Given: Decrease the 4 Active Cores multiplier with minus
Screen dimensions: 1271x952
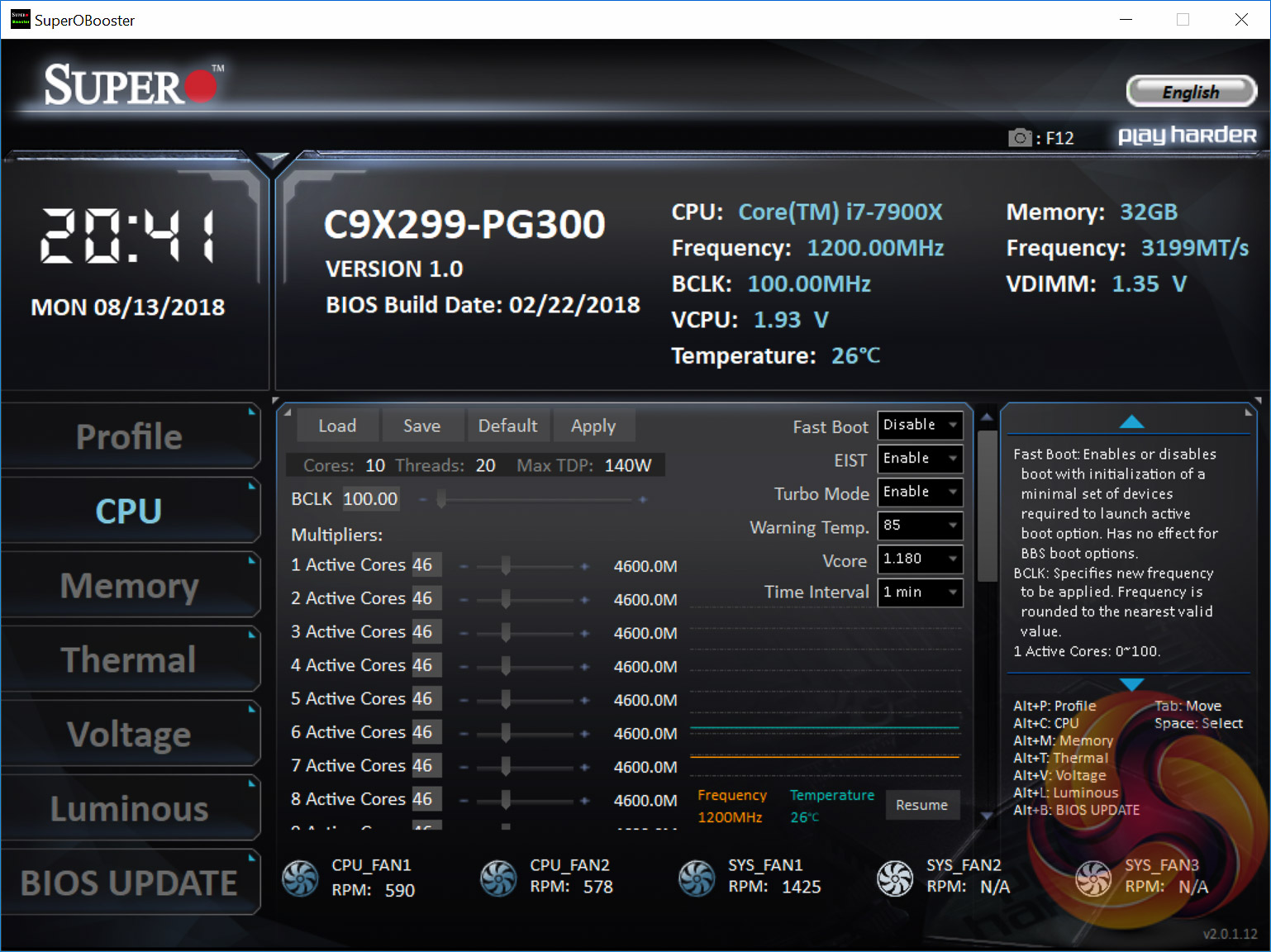Looking at the screenshot, I should coord(464,667).
